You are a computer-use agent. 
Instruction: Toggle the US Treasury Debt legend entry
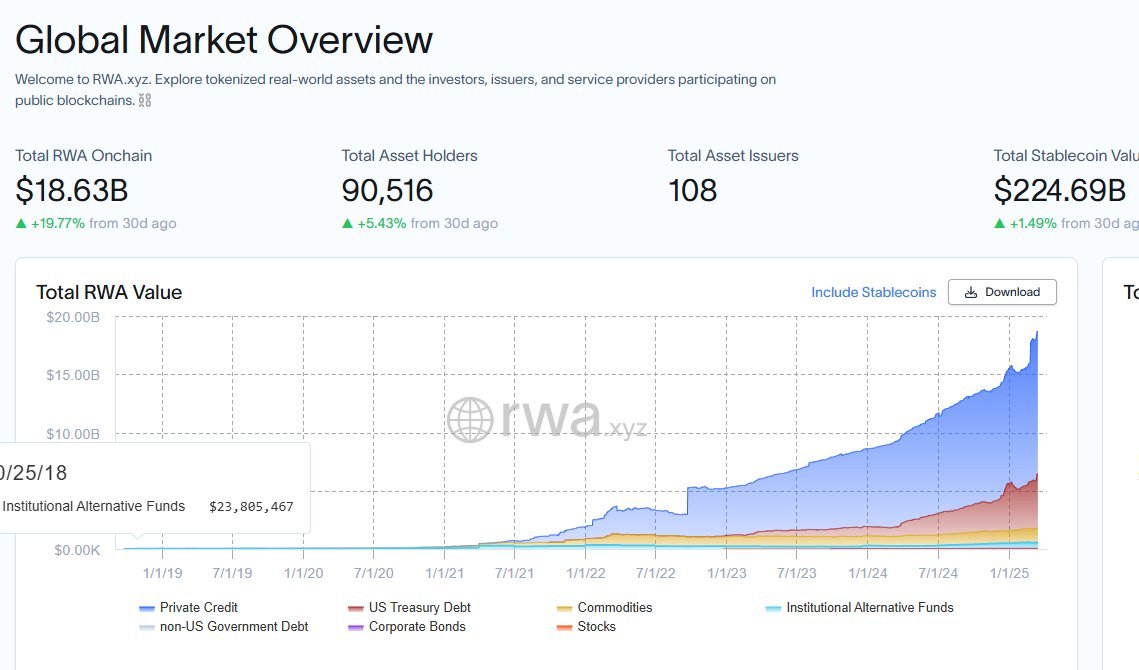pos(409,608)
